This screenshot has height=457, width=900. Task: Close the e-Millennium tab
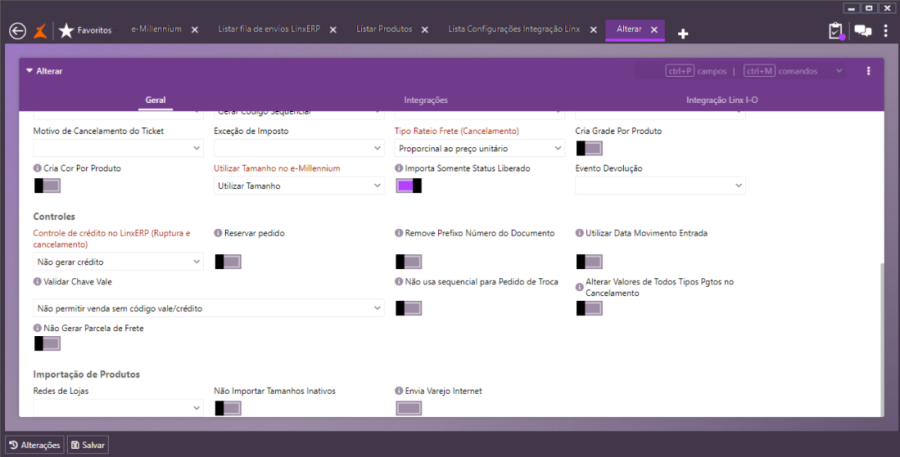[195, 29]
